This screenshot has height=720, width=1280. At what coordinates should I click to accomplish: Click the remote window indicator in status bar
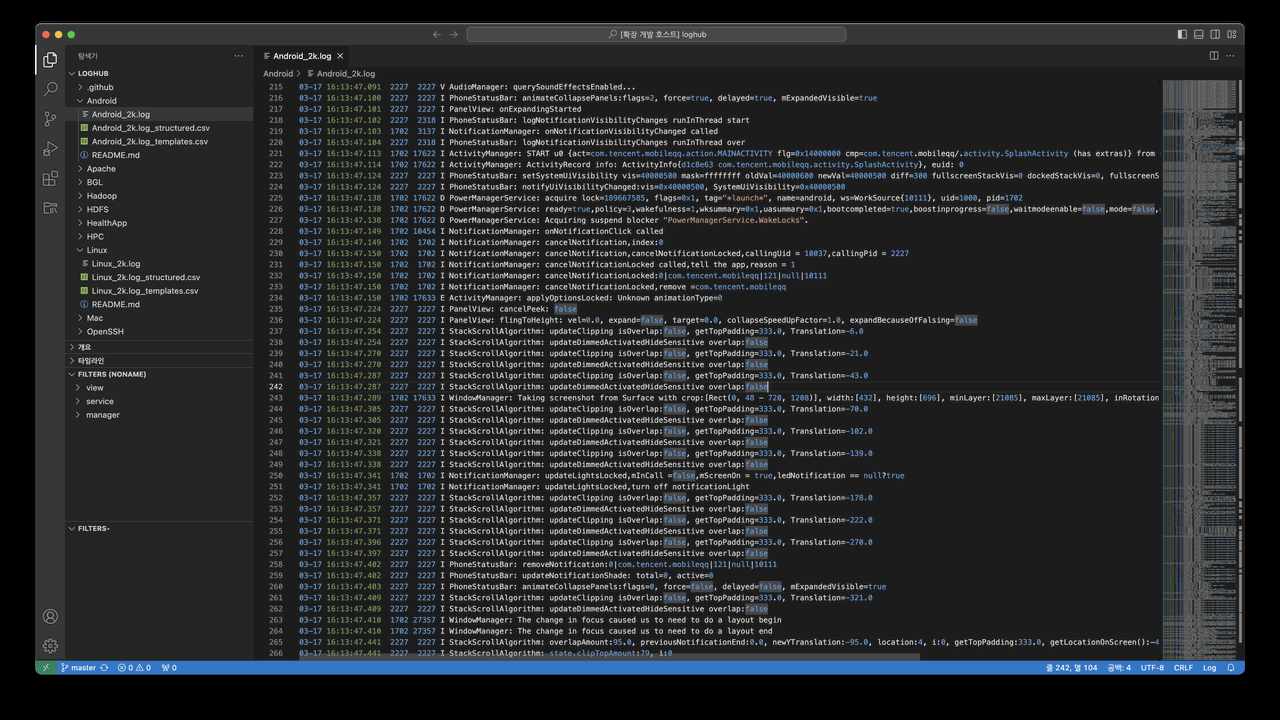click(45, 667)
